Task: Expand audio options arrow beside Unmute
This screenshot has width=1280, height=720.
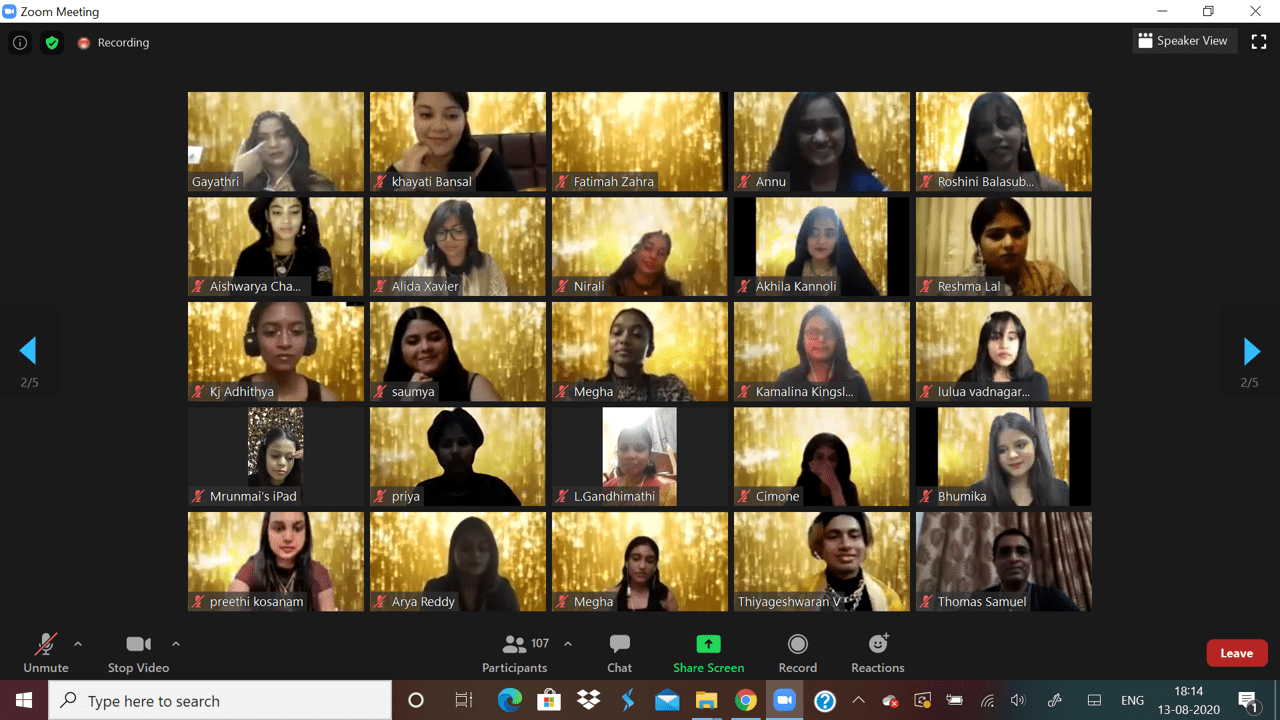Action: tap(78, 644)
